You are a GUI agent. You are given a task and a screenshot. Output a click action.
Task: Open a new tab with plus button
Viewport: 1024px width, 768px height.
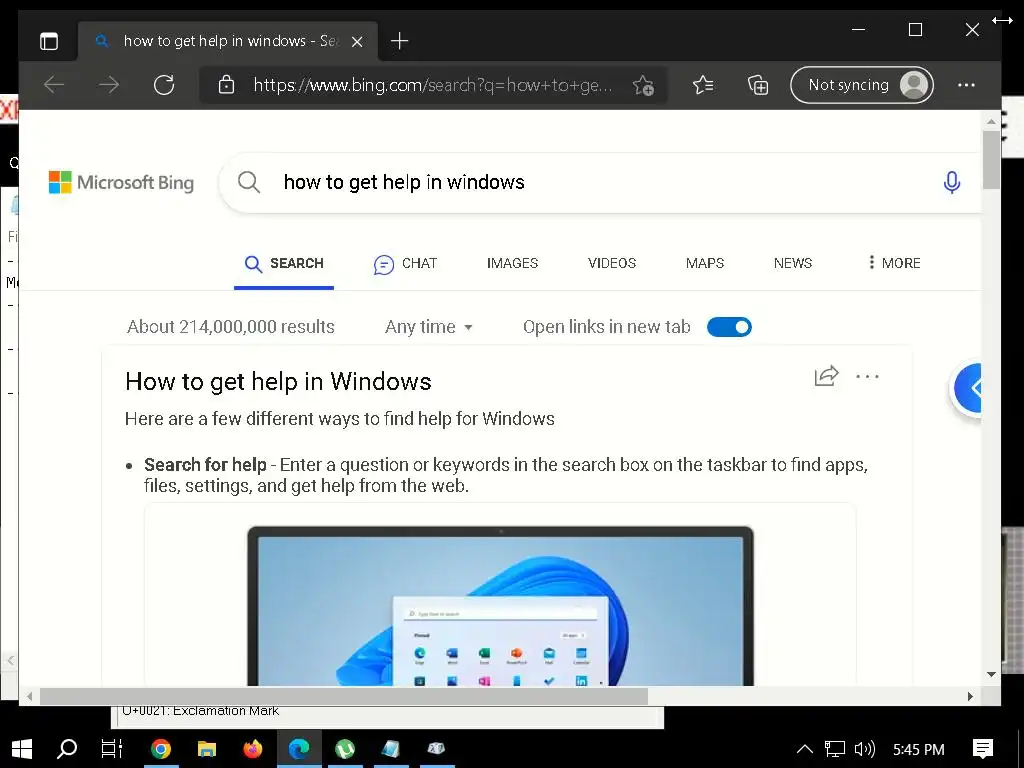coord(399,41)
